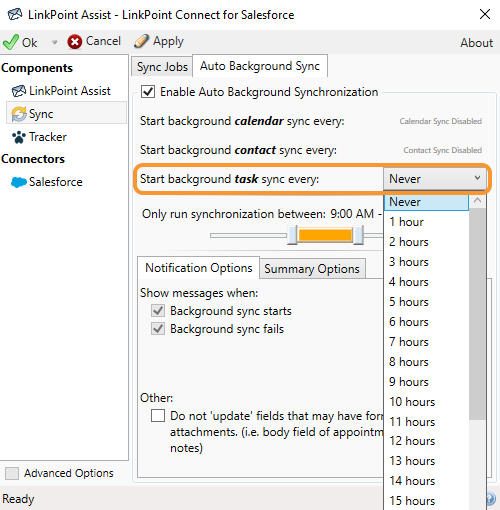This screenshot has height=510, width=500.
Task: Choose 10 hours from the list
Action: (x=426, y=402)
